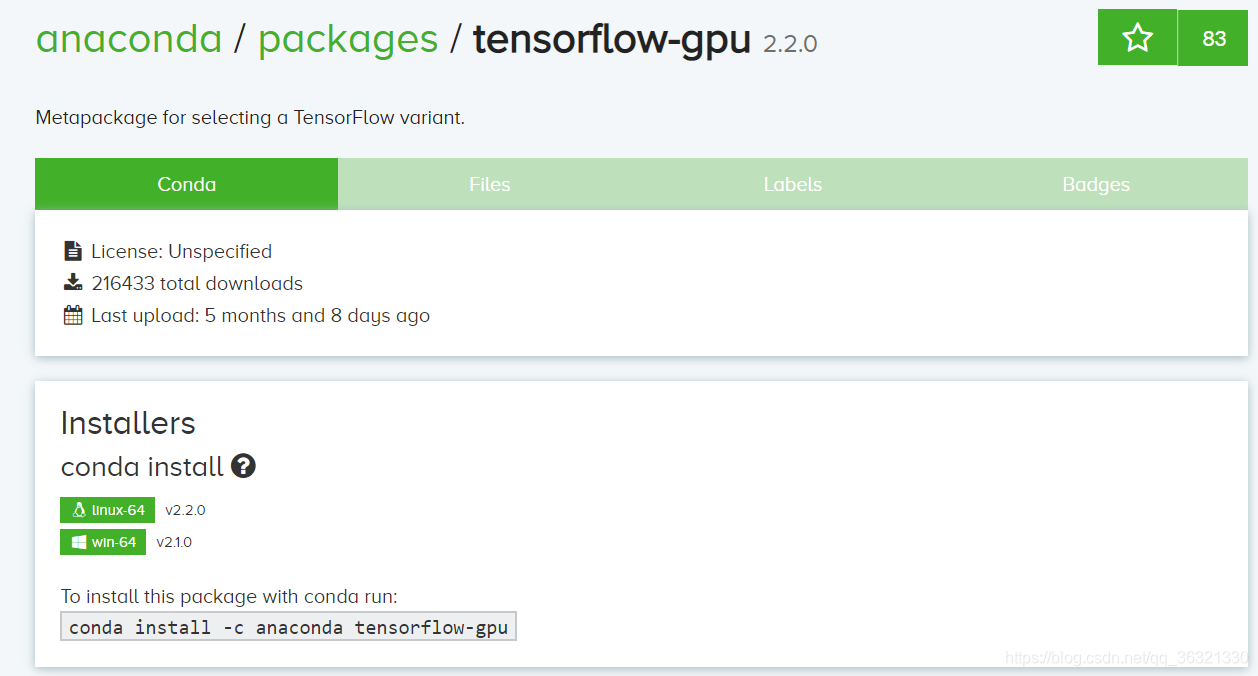Click the last upload calendar icon

[x=72, y=315]
